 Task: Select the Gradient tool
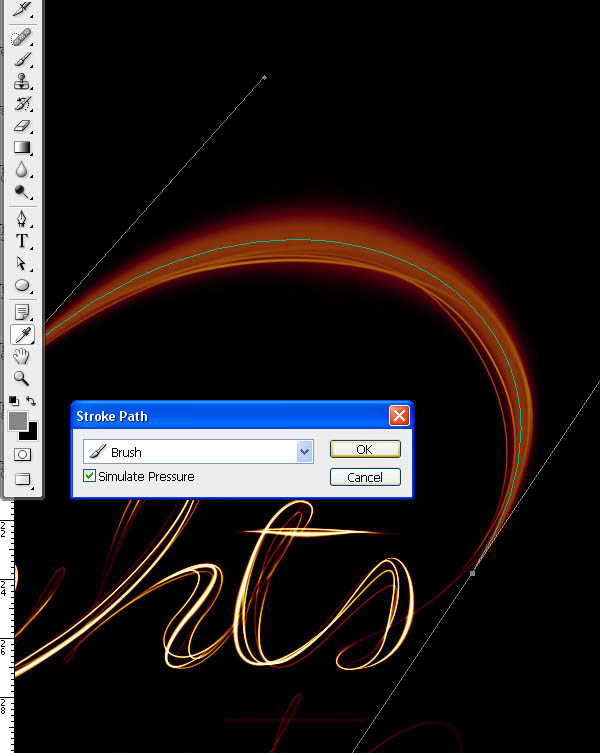coord(21,148)
